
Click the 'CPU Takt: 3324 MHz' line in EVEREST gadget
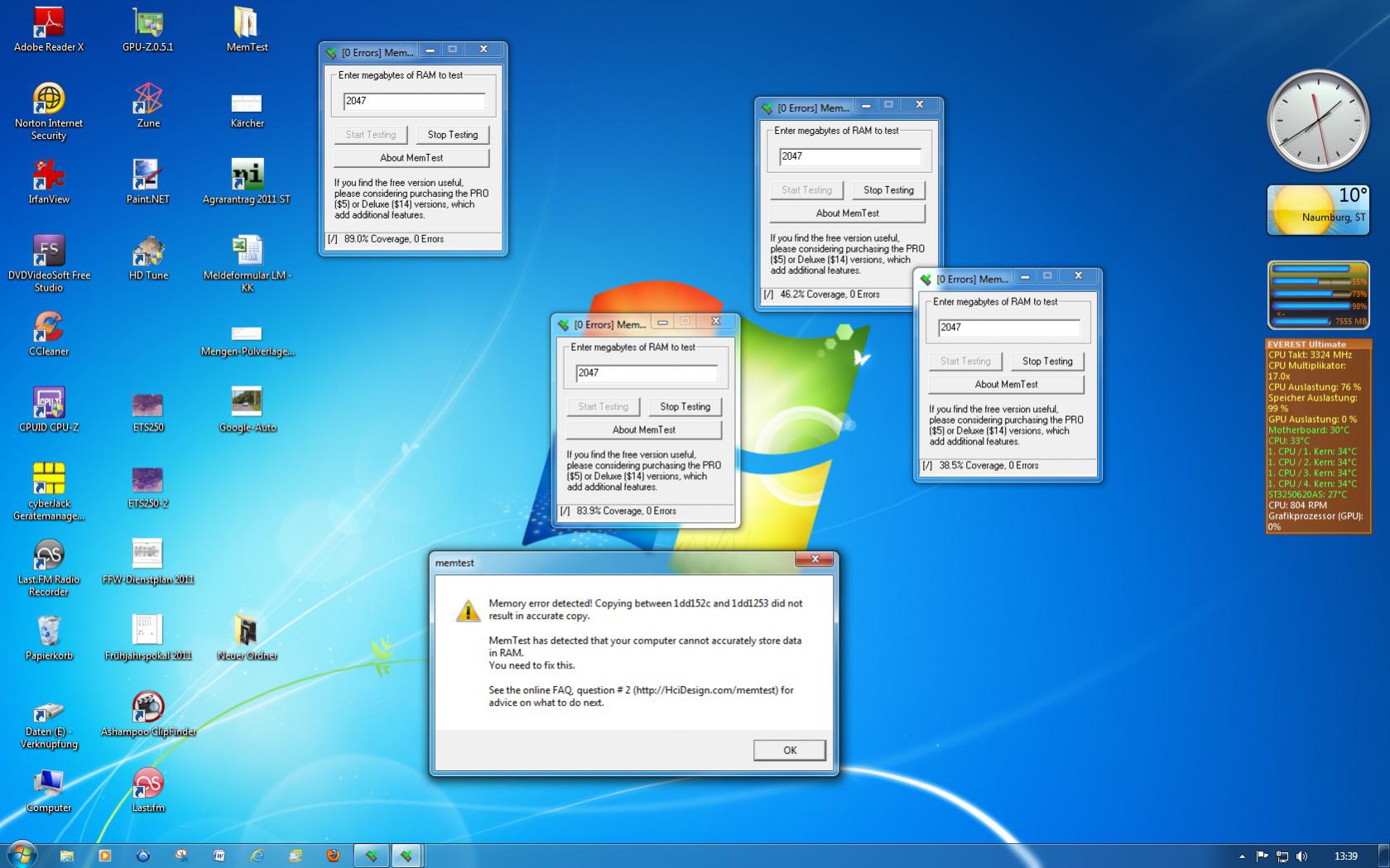click(x=1310, y=355)
